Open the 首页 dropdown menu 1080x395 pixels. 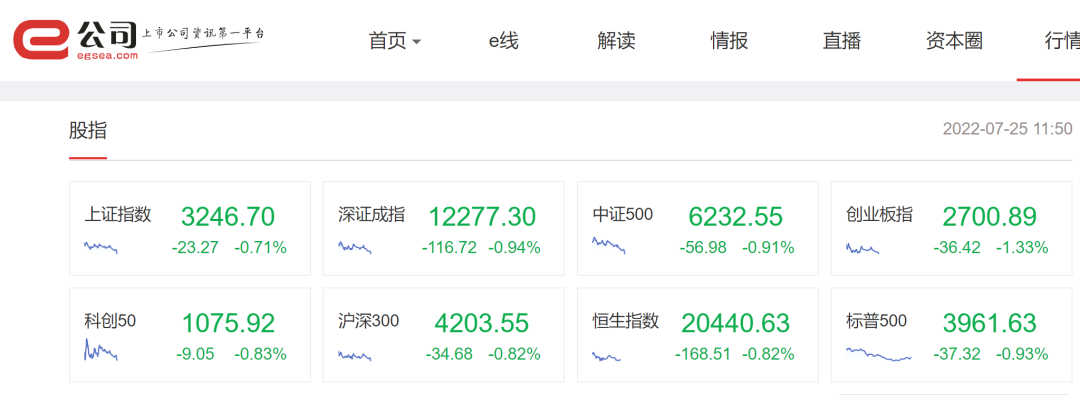coord(395,41)
